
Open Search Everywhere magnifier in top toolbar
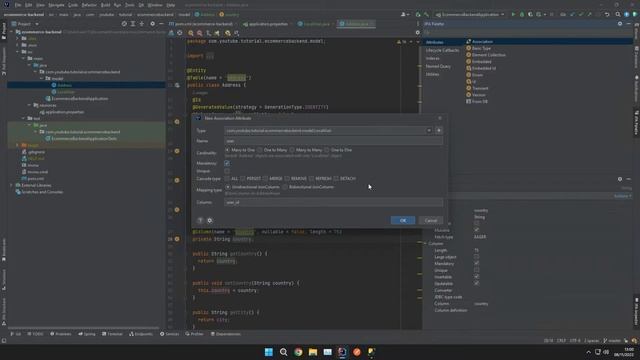pos(618,14)
